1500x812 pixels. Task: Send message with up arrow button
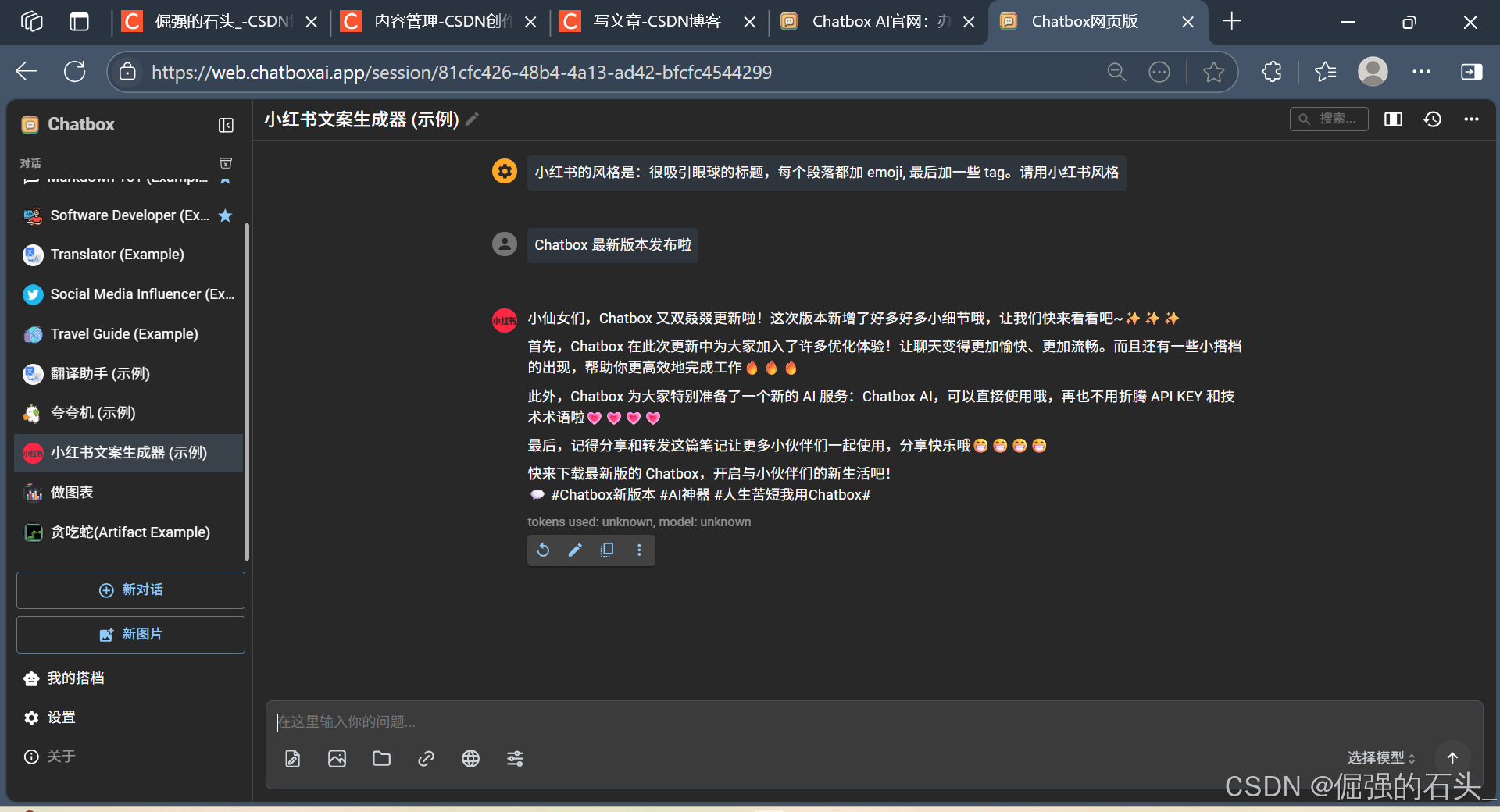pos(1452,757)
